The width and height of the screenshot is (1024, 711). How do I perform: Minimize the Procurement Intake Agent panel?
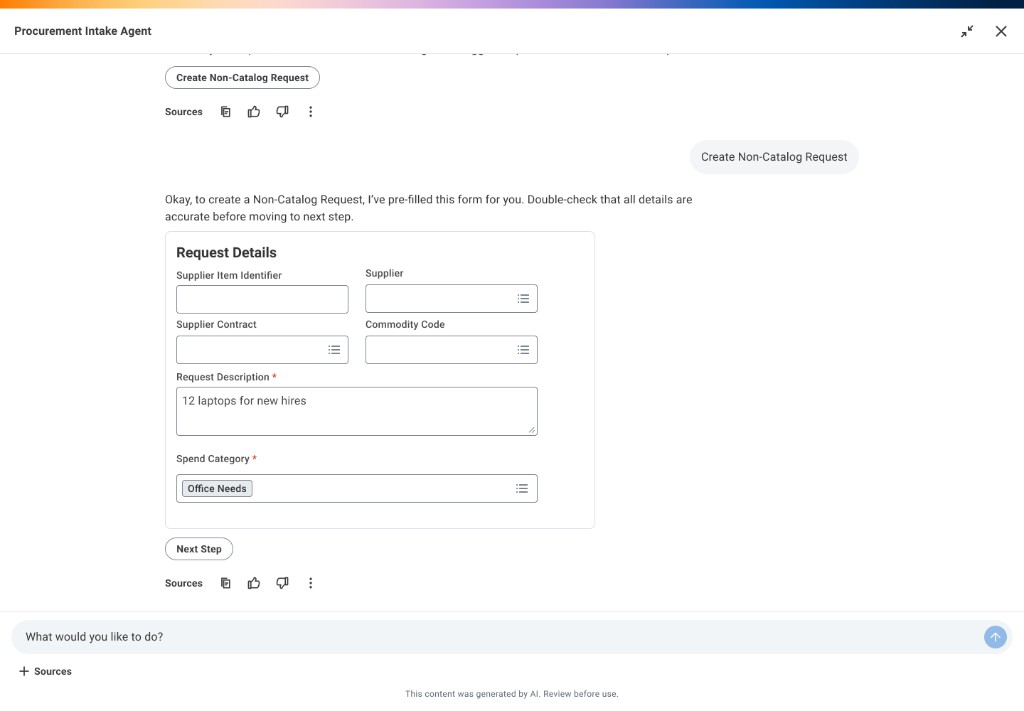click(967, 31)
